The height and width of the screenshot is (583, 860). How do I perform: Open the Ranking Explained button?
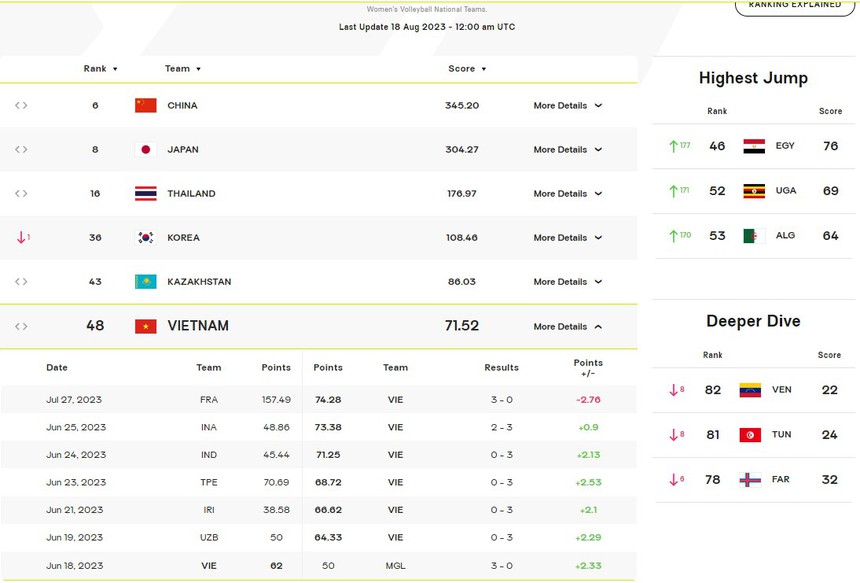tap(794, 5)
